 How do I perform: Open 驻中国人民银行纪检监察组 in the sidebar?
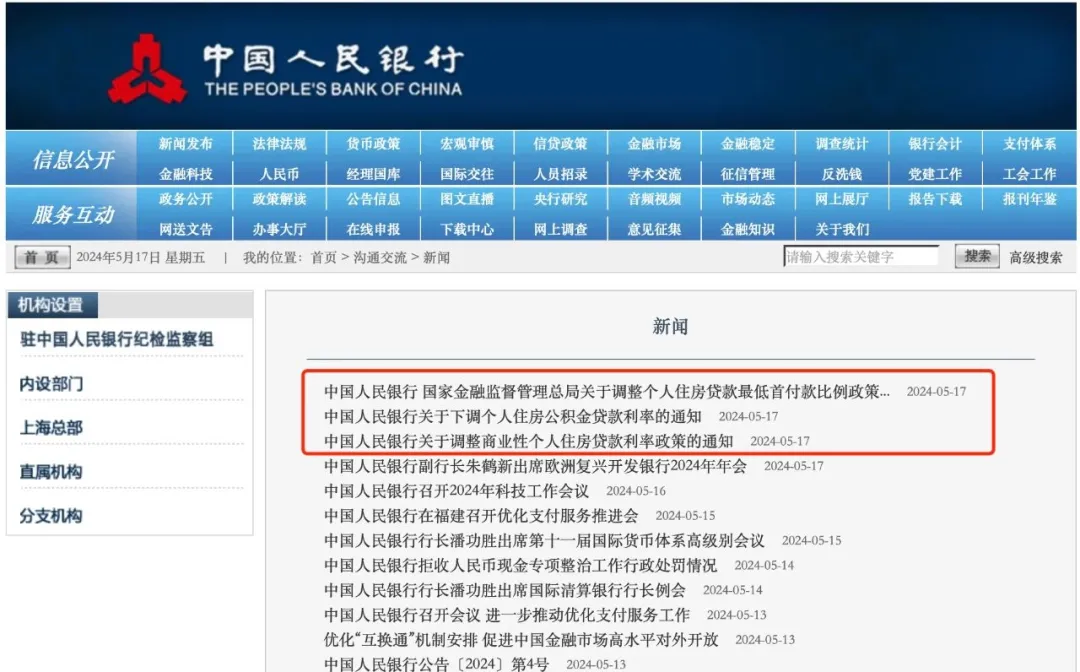(x=116, y=339)
